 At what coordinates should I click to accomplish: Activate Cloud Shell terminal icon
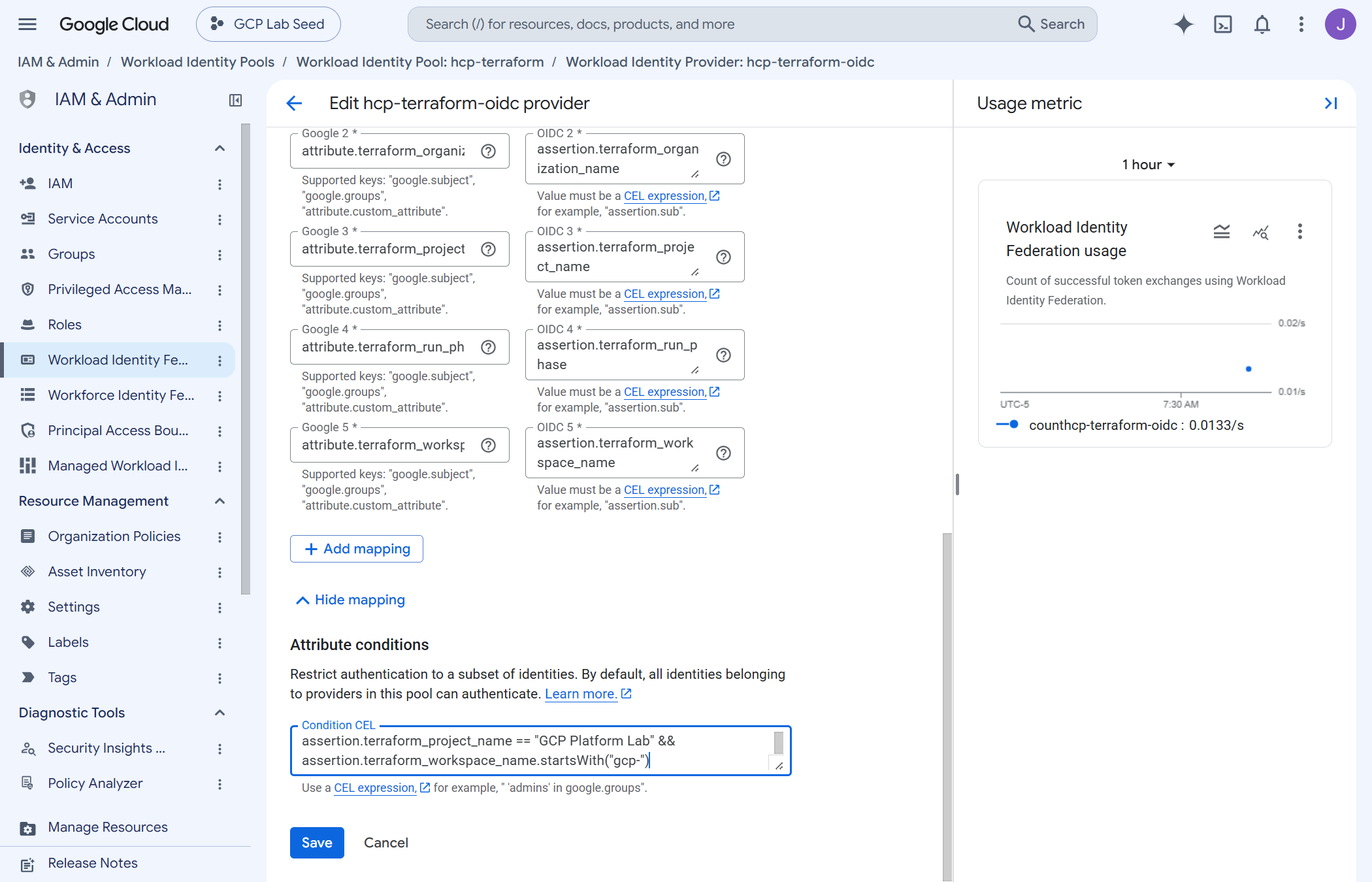point(1222,24)
